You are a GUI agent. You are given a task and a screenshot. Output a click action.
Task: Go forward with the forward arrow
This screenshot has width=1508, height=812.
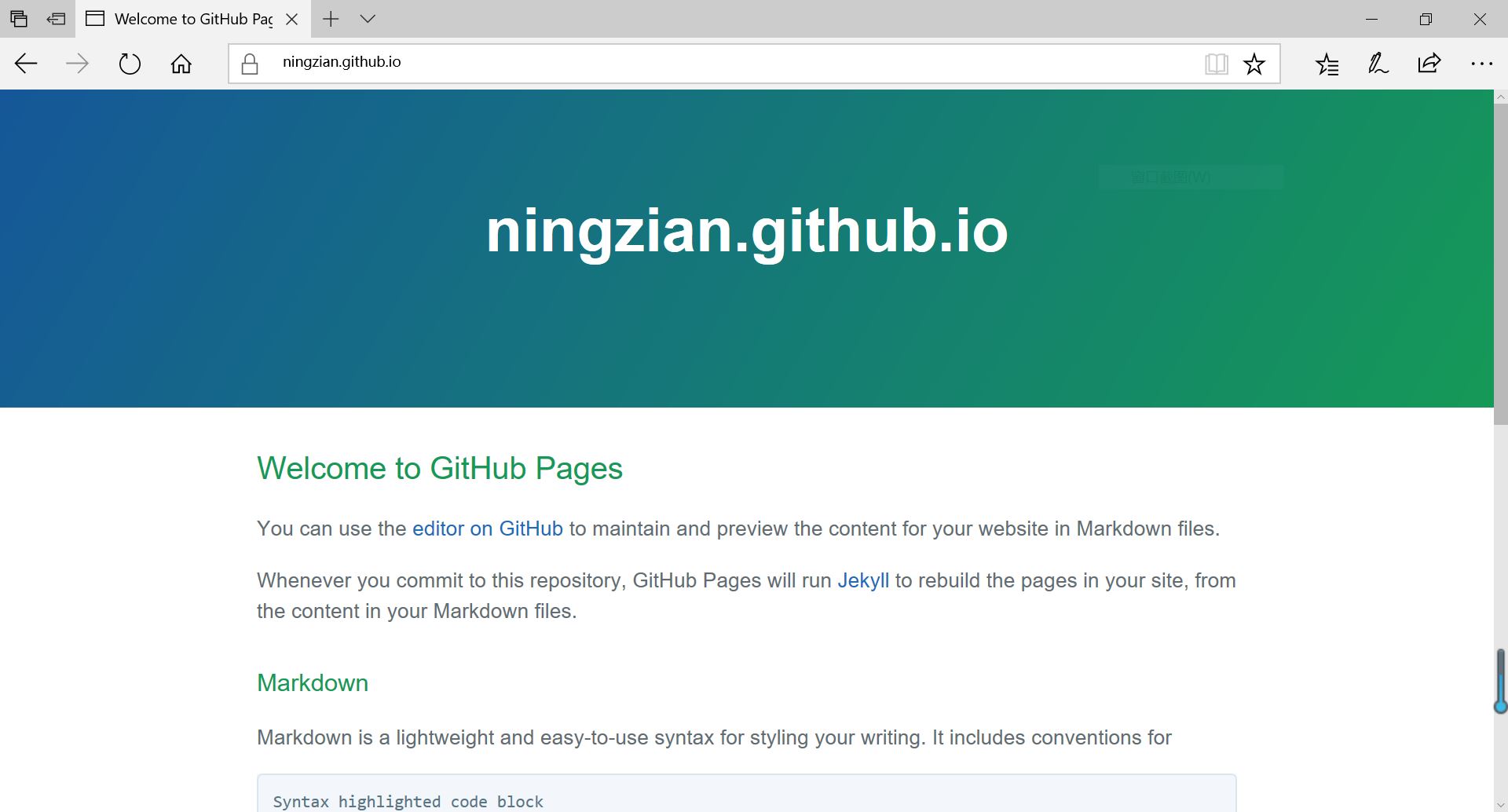point(77,64)
